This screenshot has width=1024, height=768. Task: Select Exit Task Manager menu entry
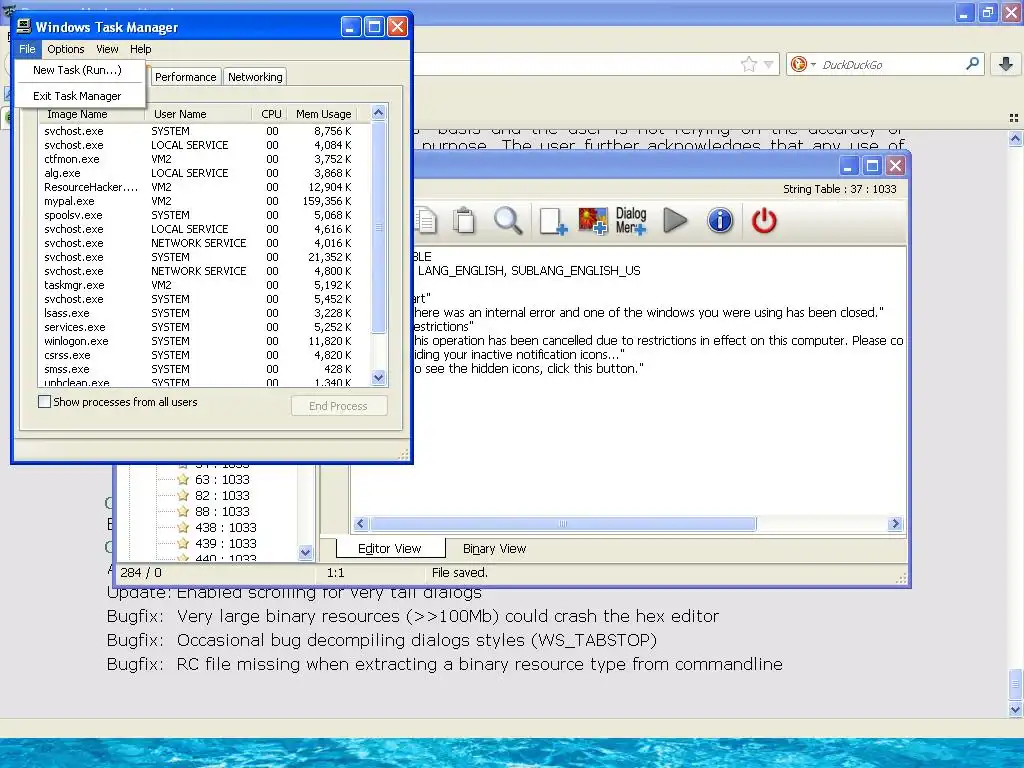pos(77,96)
